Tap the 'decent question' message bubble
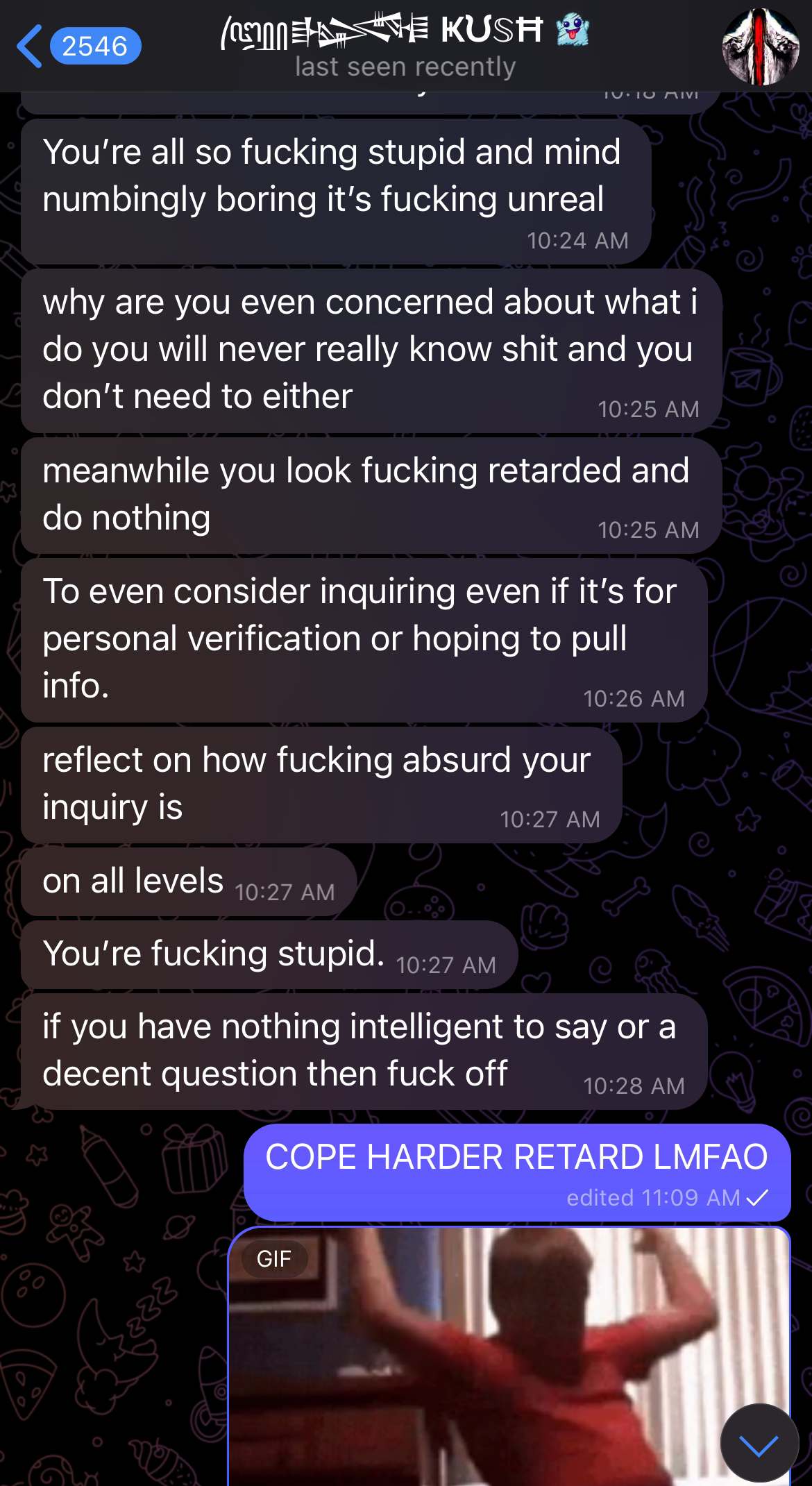The height and width of the screenshot is (1486, 812). pyautogui.click(x=364, y=1052)
